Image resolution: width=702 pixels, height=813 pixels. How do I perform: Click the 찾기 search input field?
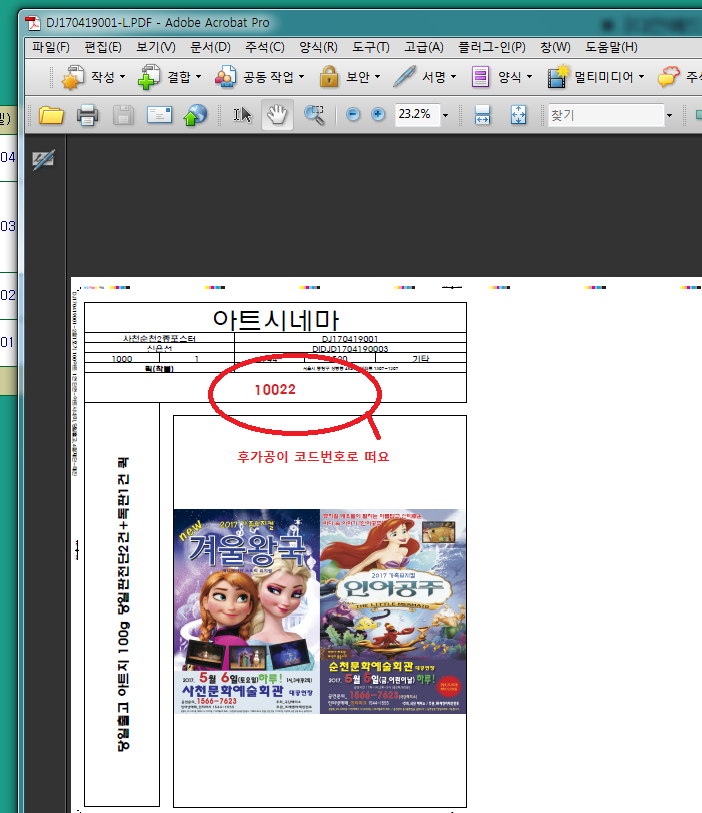click(604, 115)
